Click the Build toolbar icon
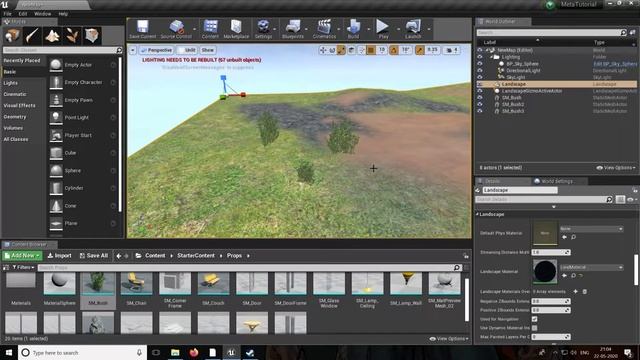Viewport: 640px width, 360px height. (x=353, y=29)
